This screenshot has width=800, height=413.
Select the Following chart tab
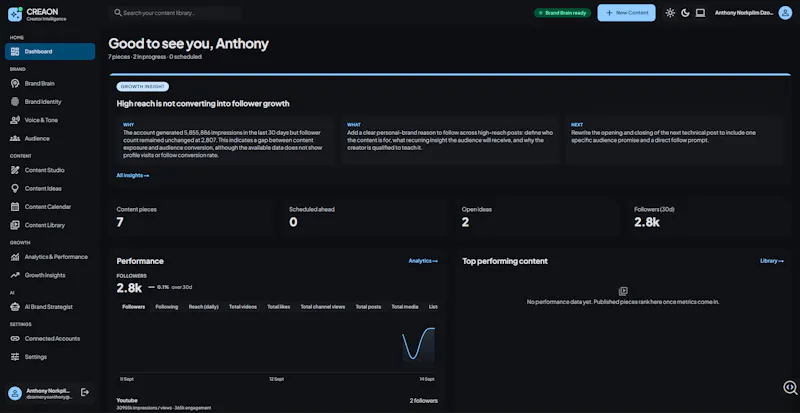tap(167, 307)
